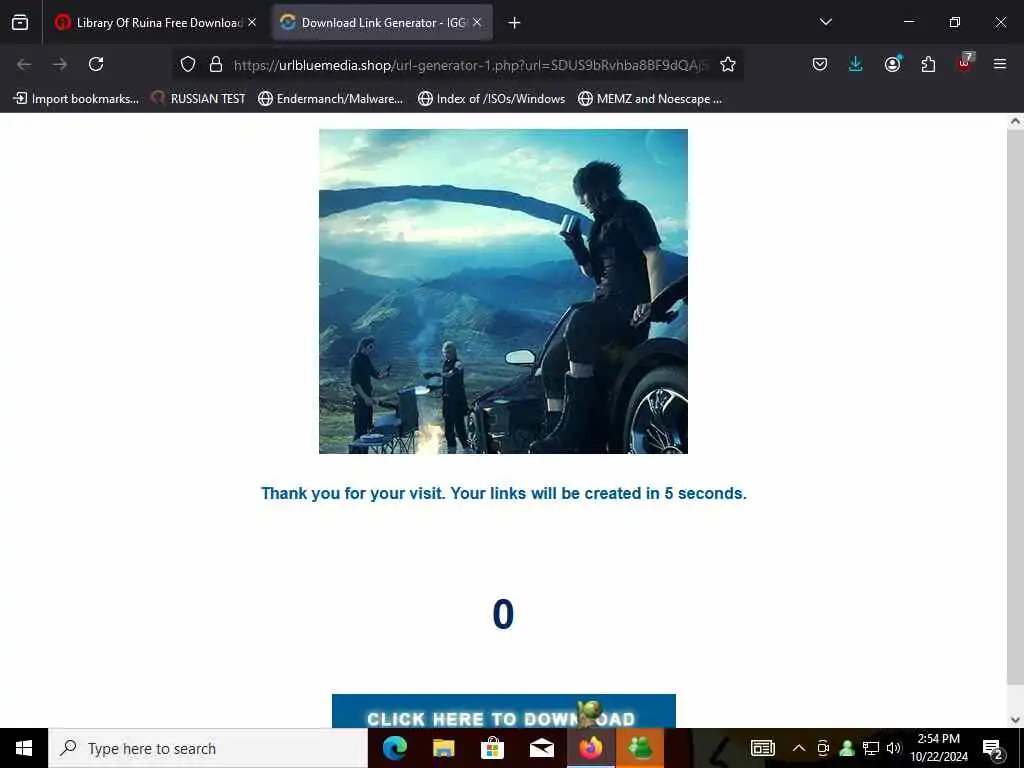Click the Meet Now tray icon
This screenshot has height=768, width=1024.
[x=823, y=748]
